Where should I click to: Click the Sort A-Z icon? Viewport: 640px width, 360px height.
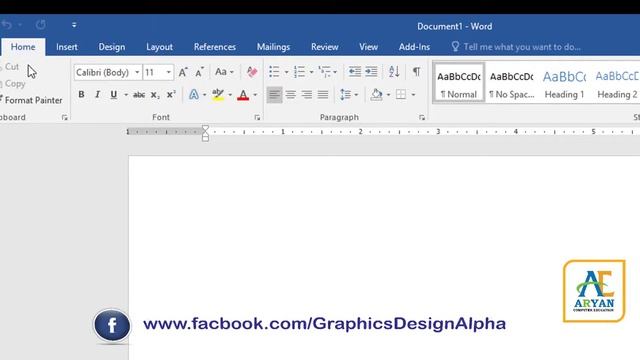[394, 72]
